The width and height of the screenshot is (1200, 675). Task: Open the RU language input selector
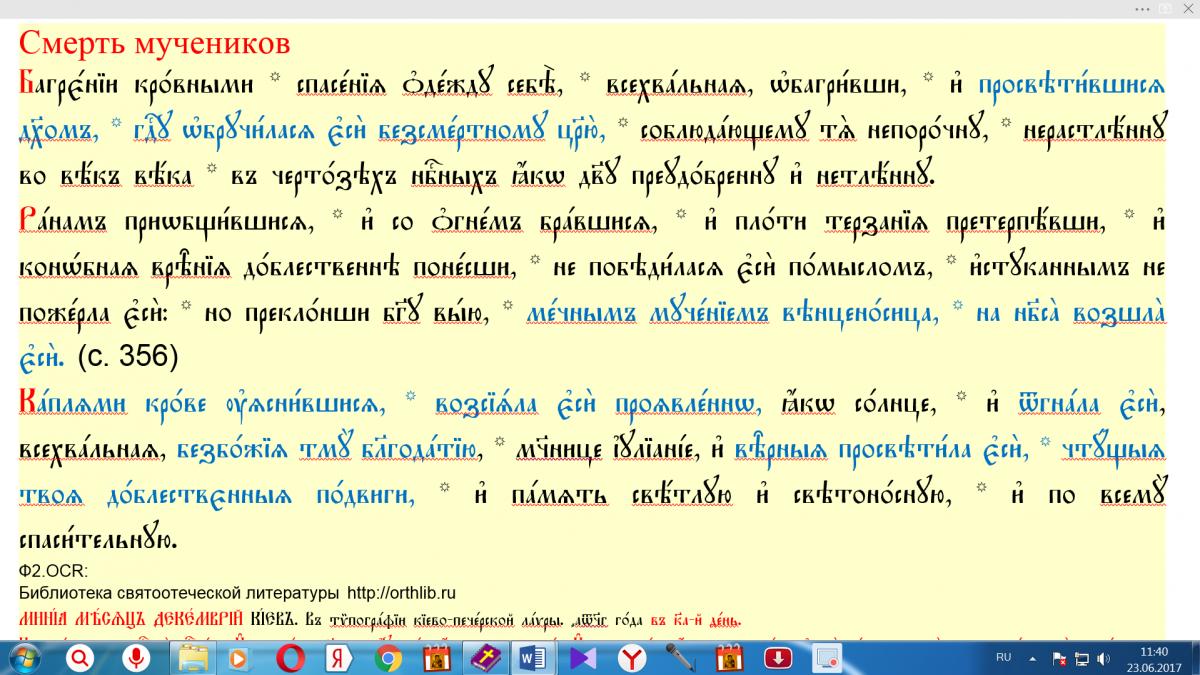[1003, 657]
